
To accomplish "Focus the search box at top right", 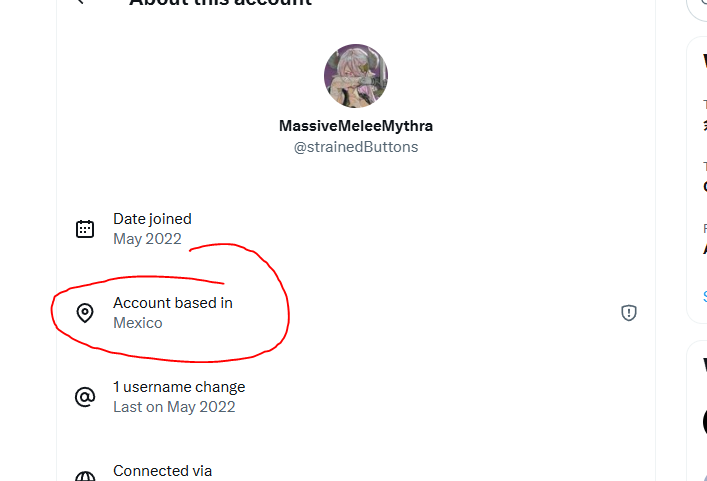I will click(x=697, y=8).
